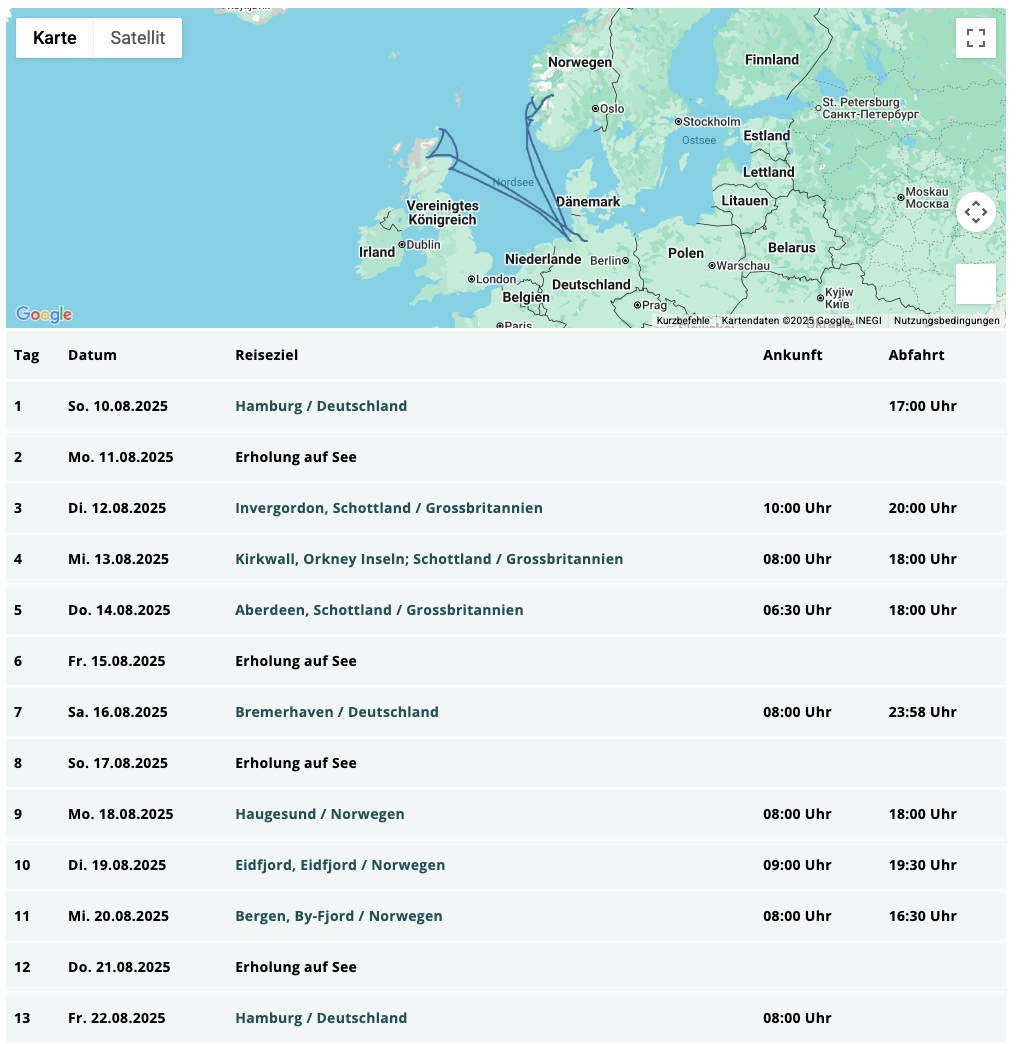Click the Dänemark country label on map
This screenshot has width=1016, height=1044.
click(588, 201)
